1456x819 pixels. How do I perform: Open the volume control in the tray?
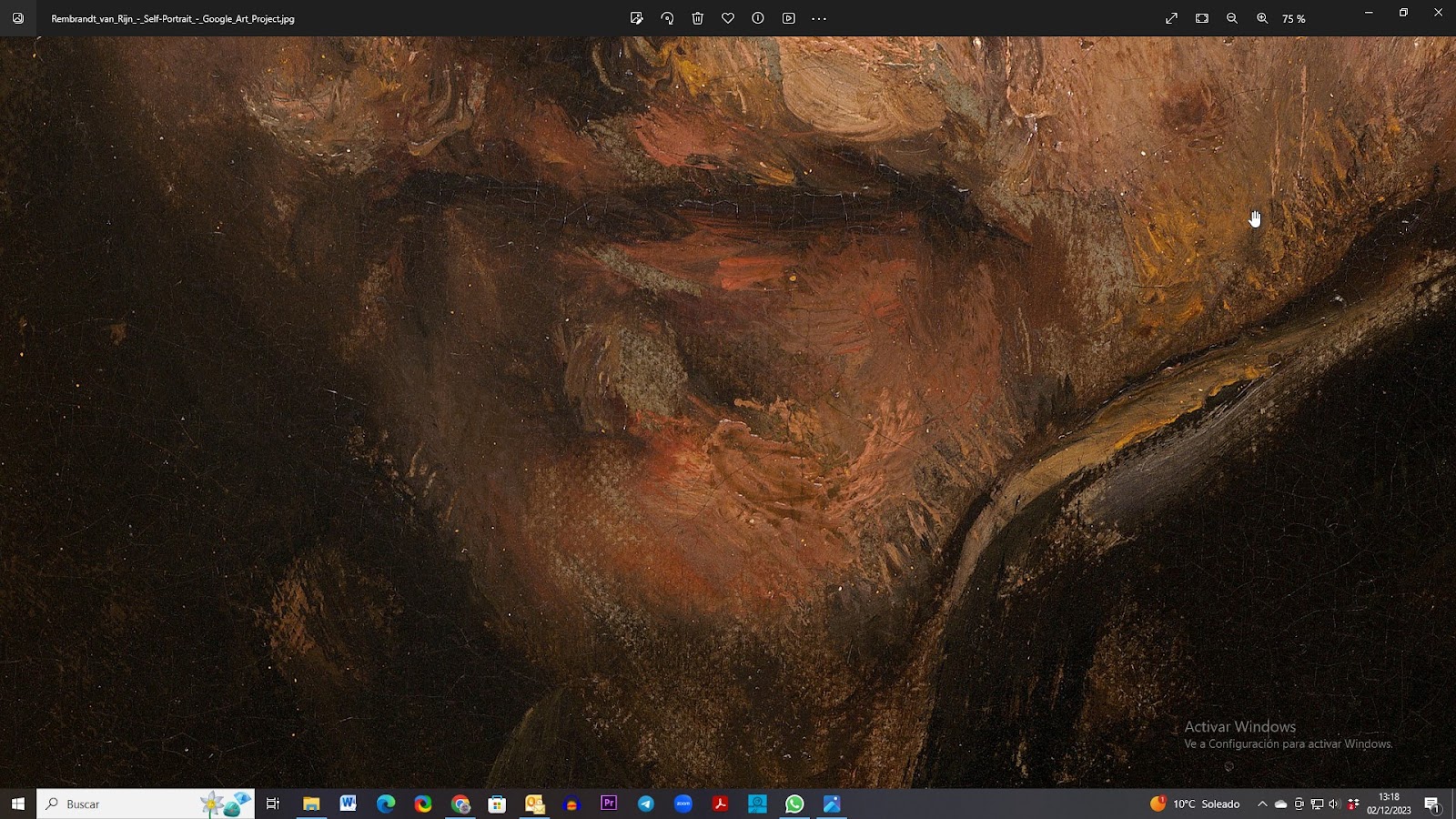click(x=1334, y=804)
